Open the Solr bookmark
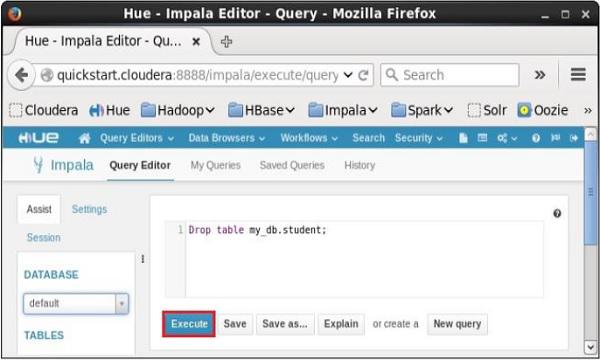The width and height of the screenshot is (600, 360). [x=487, y=110]
